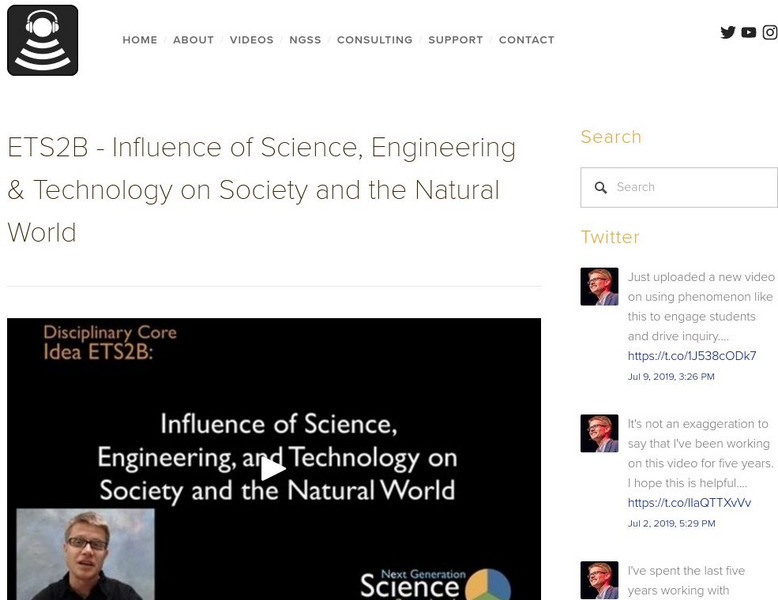The height and width of the screenshot is (600, 778).
Task: Click the headphones site logo
Action: [x=42, y=40]
